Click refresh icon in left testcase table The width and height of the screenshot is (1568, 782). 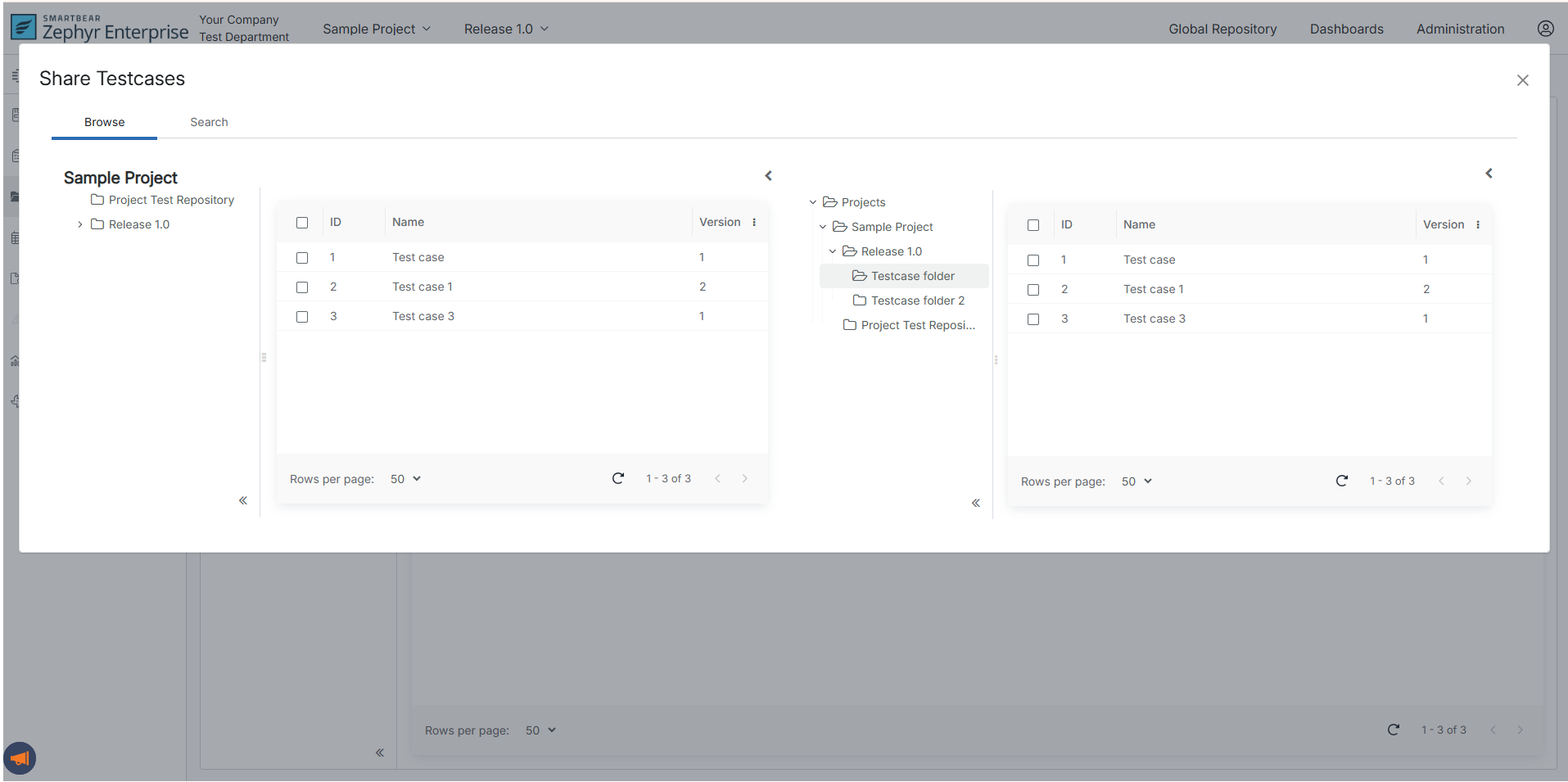(618, 478)
